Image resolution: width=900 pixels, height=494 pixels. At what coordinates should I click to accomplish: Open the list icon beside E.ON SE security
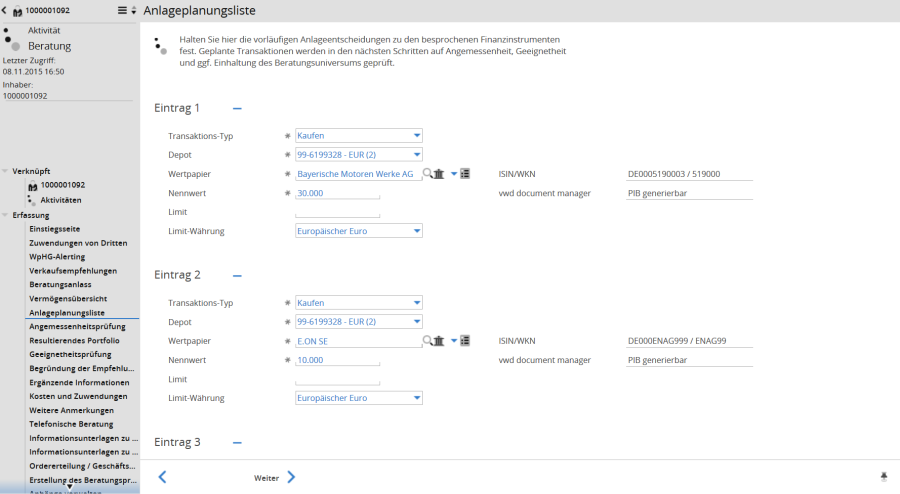click(465, 341)
